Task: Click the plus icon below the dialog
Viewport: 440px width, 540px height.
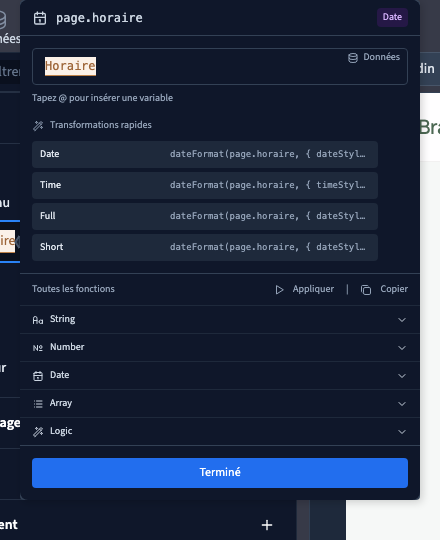Action: (x=267, y=525)
